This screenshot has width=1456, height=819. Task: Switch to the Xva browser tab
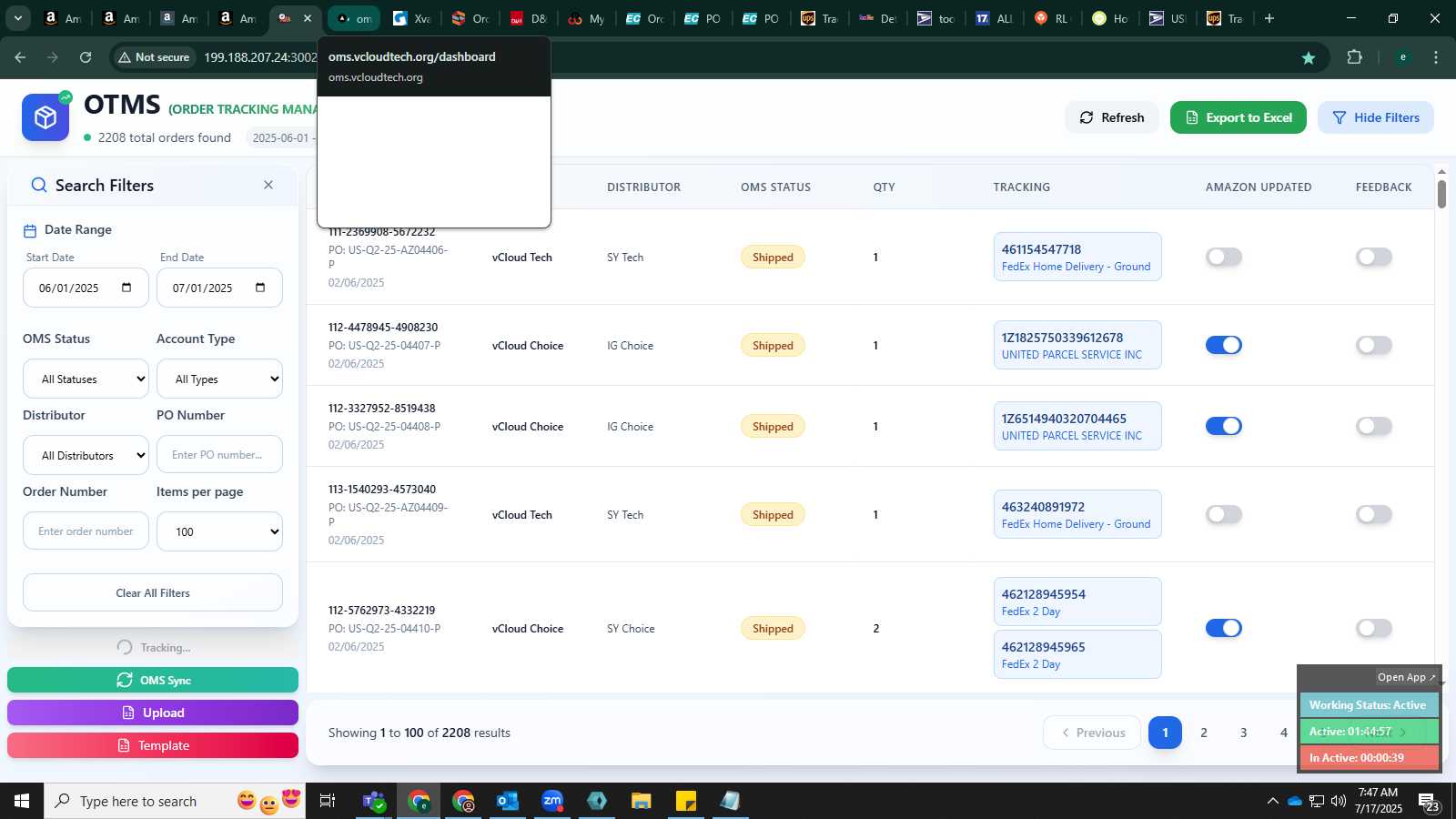point(411,18)
